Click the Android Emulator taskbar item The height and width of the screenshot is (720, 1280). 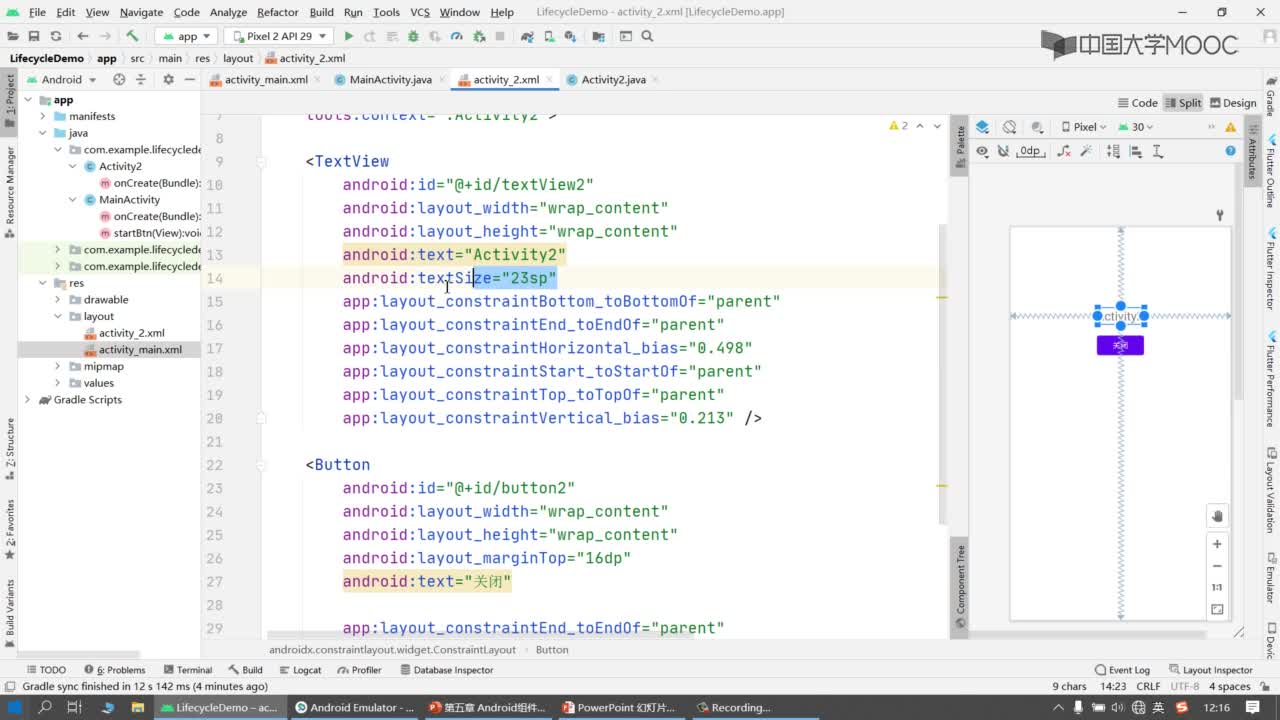354,707
